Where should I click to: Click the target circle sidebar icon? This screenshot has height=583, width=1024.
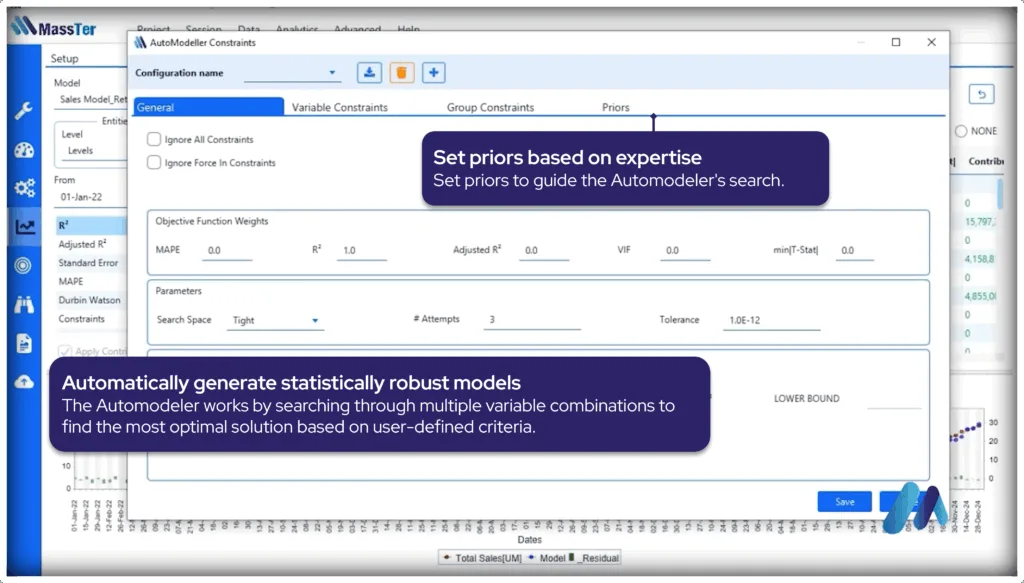pyautogui.click(x=25, y=265)
